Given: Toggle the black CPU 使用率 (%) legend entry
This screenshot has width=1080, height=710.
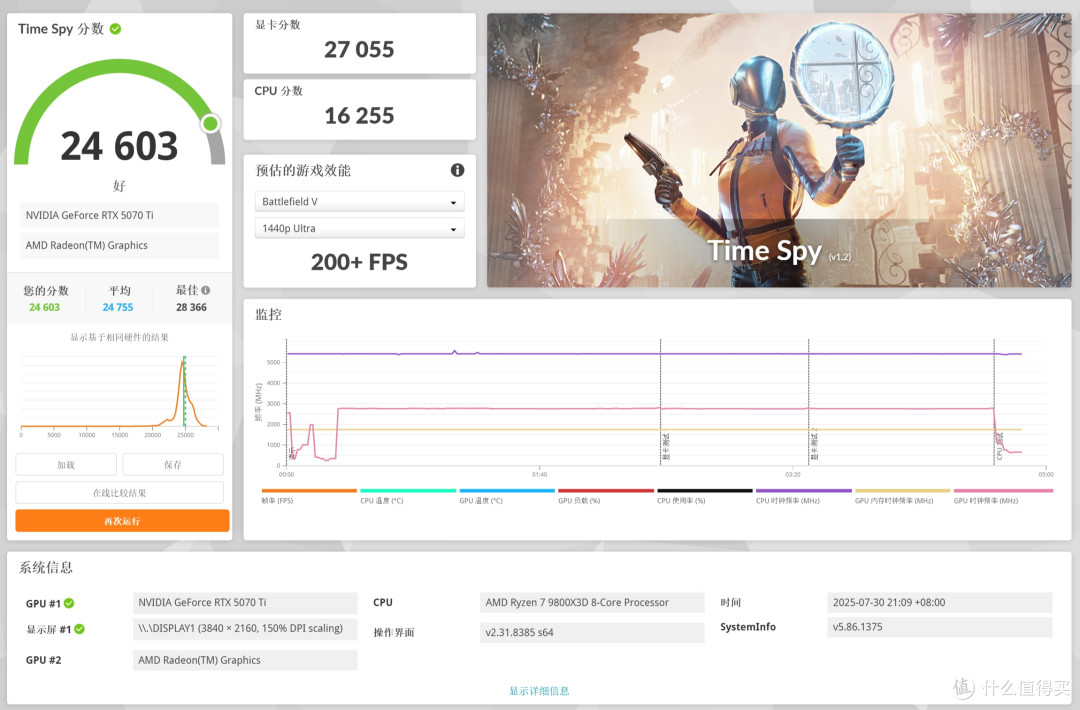Looking at the screenshot, I should point(705,497).
